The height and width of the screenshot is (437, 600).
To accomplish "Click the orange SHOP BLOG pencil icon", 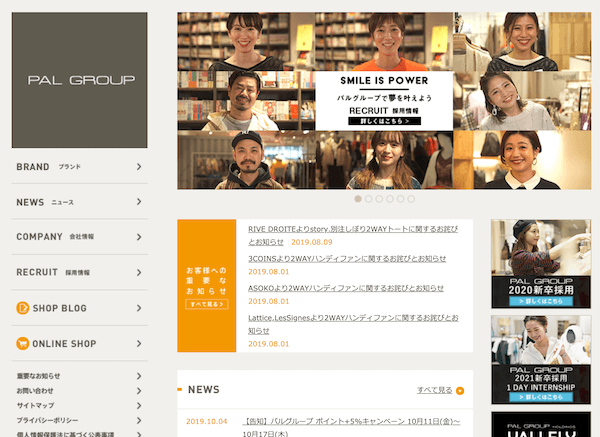I will (23, 308).
